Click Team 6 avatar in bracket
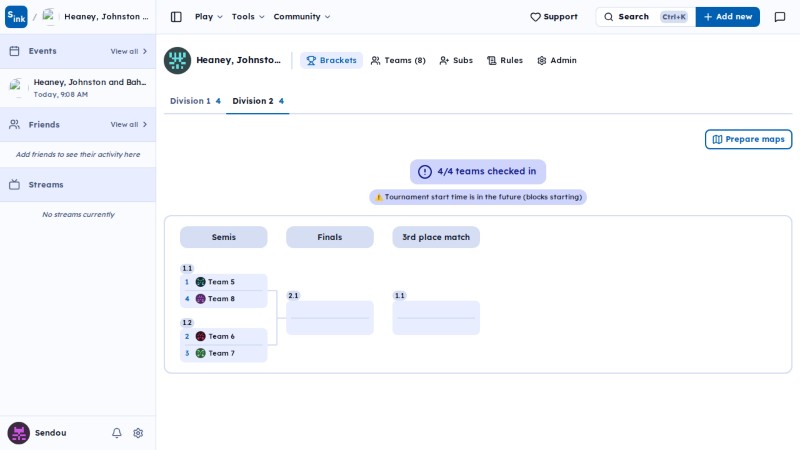The width and height of the screenshot is (800, 450). (x=201, y=336)
